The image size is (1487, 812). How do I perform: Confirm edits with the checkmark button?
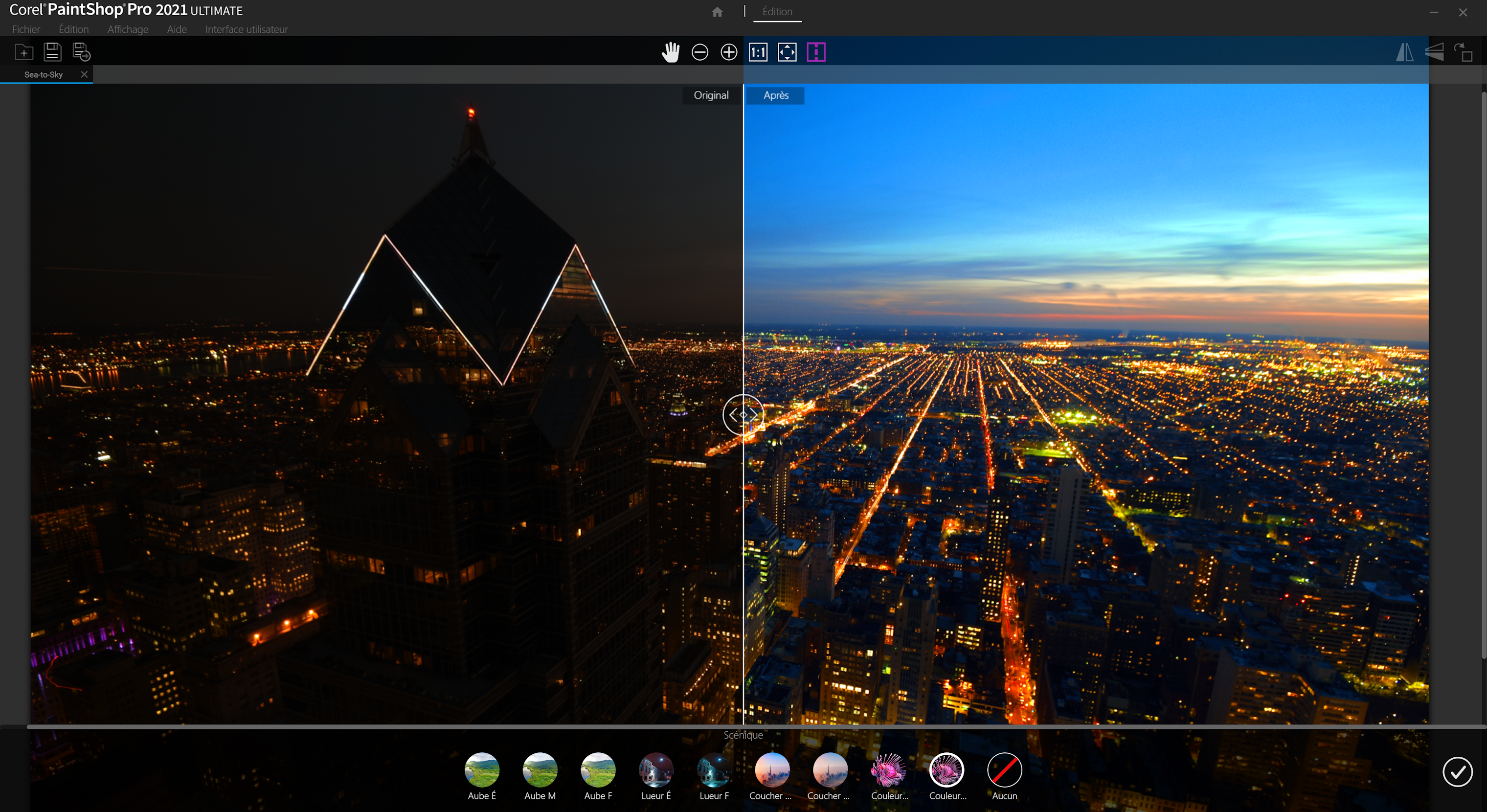click(1457, 771)
